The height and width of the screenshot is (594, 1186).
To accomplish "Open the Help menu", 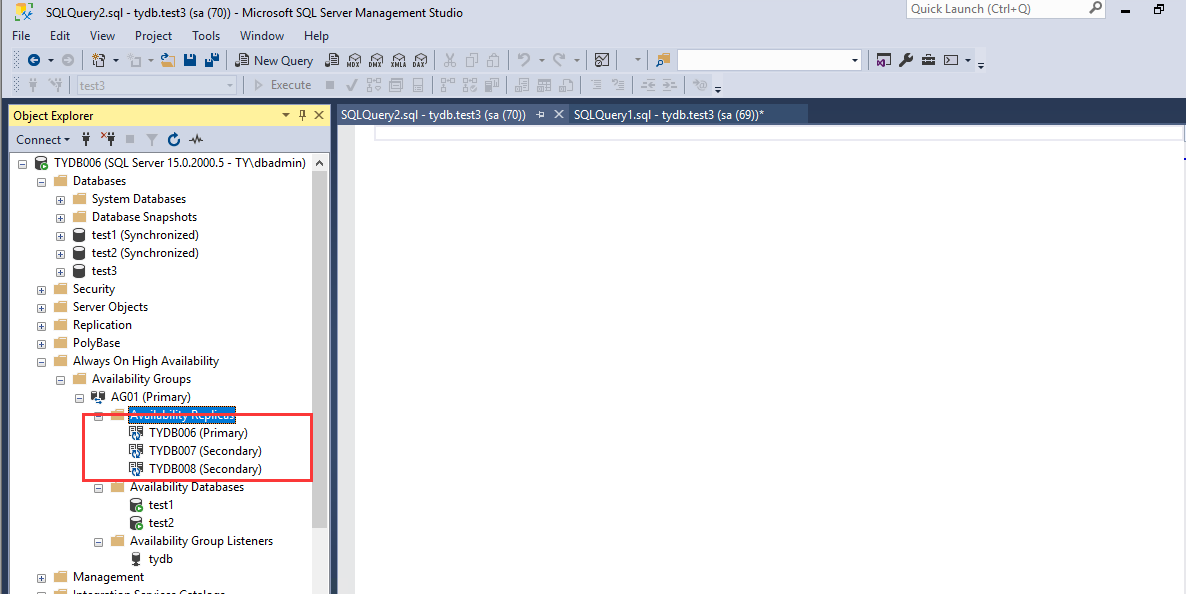I will [x=316, y=36].
